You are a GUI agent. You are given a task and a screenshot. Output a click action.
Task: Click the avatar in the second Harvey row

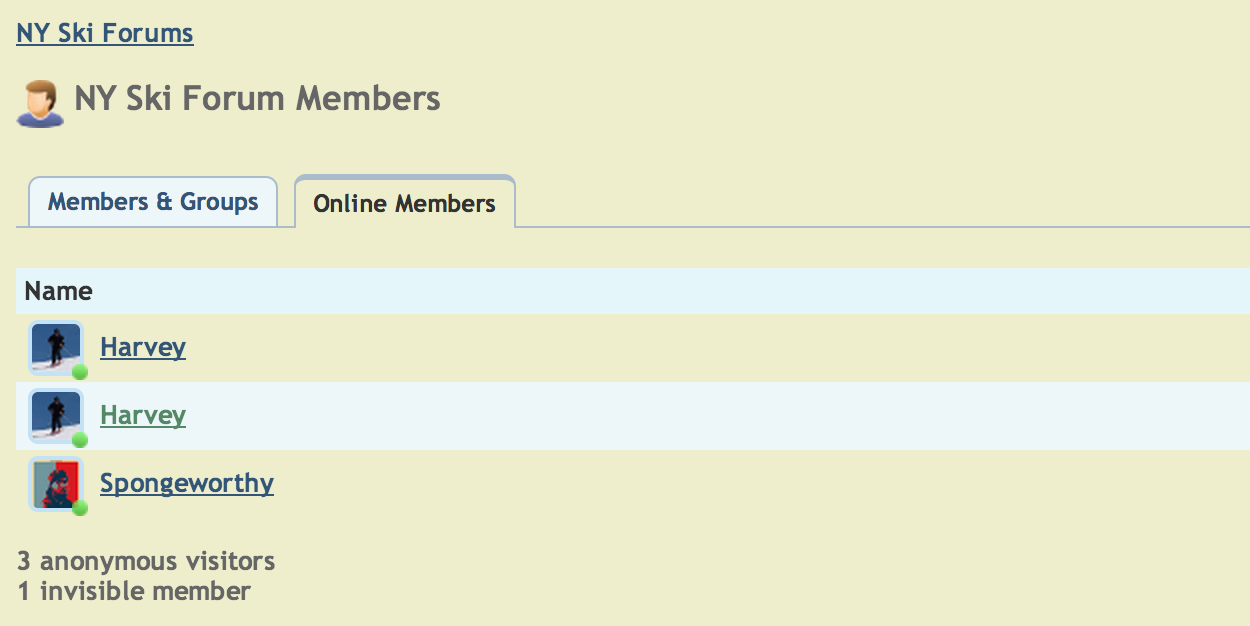tap(54, 414)
